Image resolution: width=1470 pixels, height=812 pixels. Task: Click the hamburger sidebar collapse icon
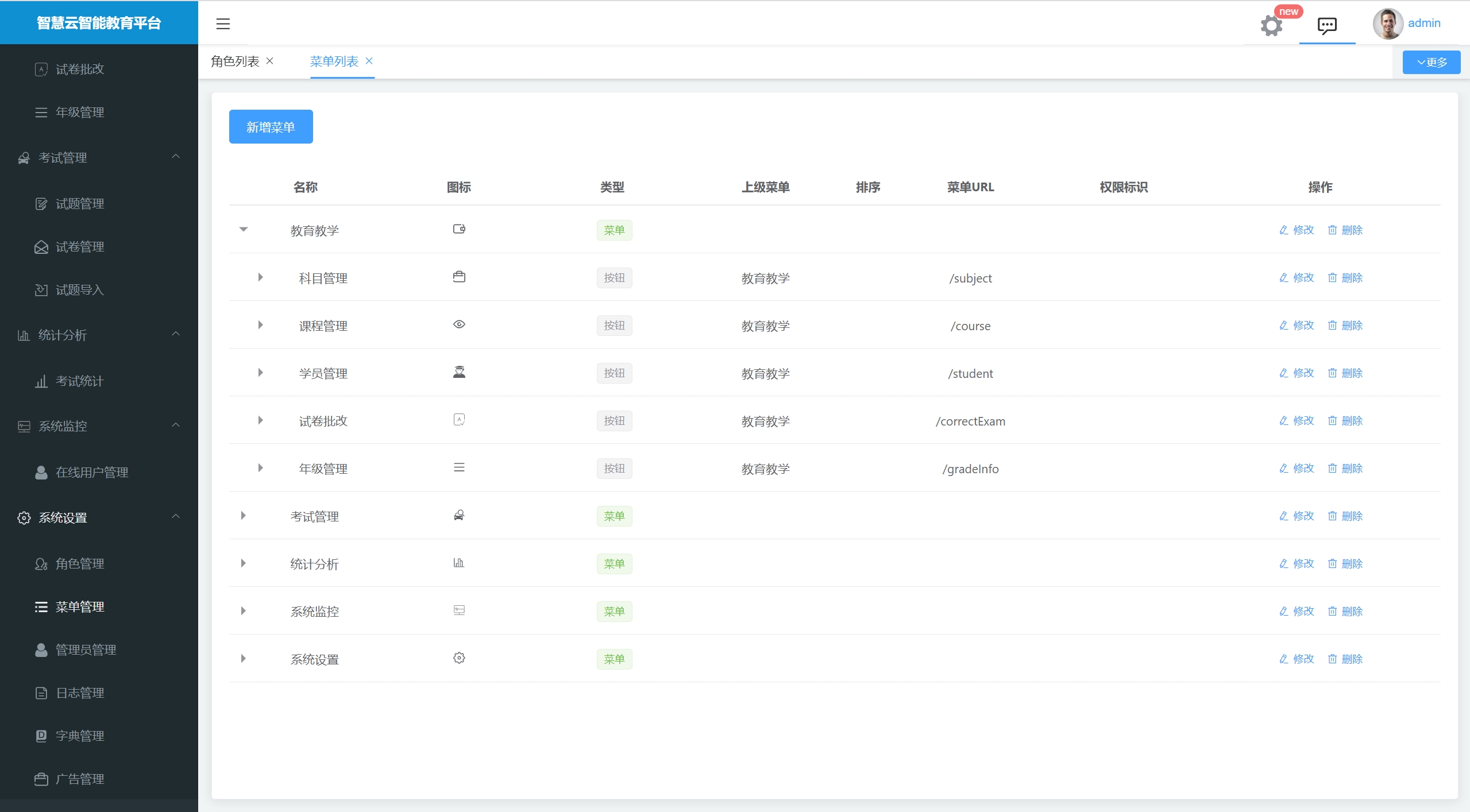(x=223, y=24)
